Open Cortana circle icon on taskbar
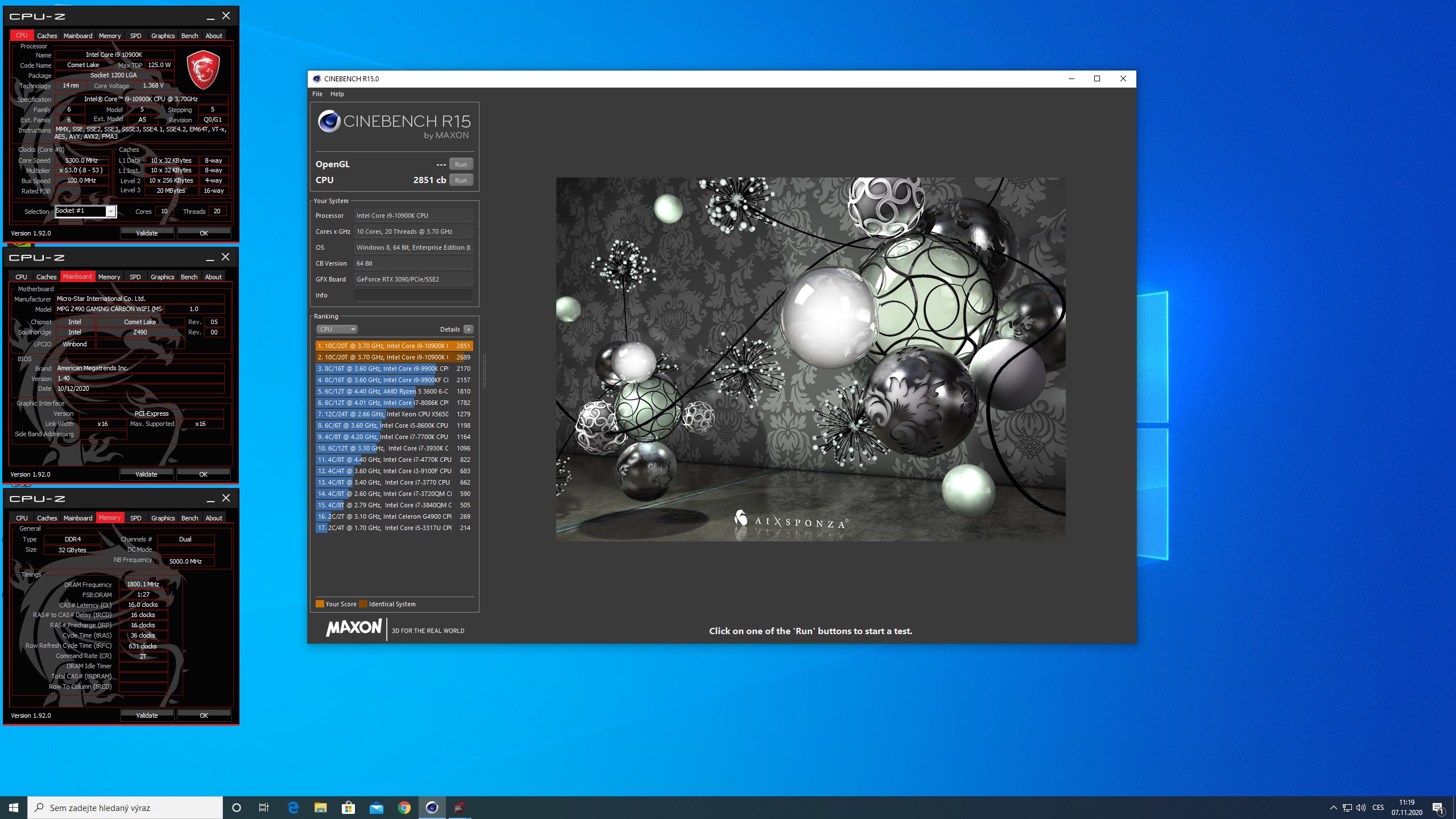The image size is (1456, 819). click(237, 808)
